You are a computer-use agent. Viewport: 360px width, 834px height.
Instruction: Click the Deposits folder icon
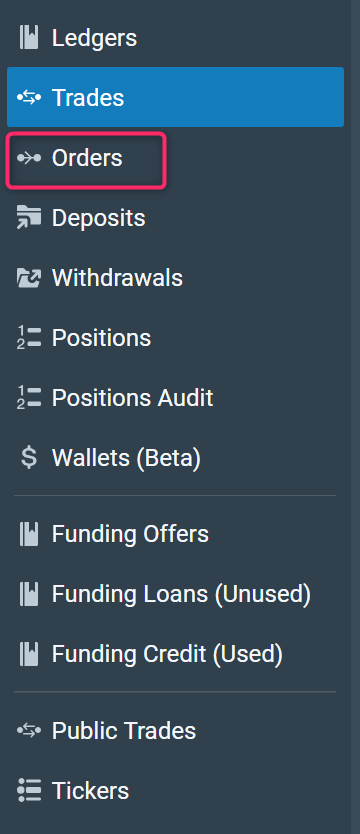(29, 218)
